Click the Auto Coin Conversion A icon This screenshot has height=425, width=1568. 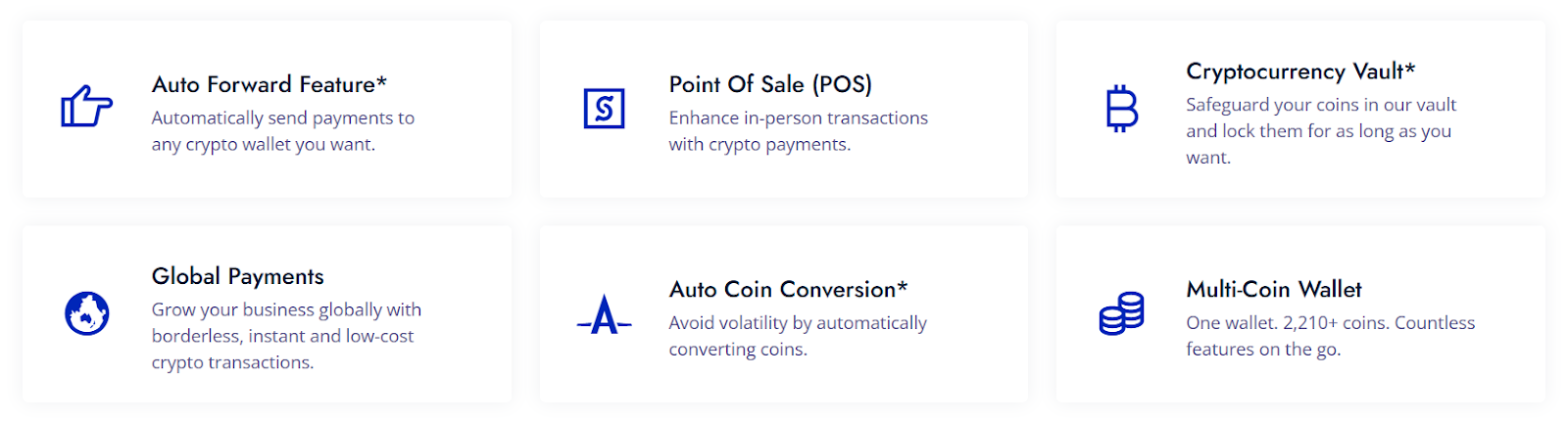(x=604, y=315)
